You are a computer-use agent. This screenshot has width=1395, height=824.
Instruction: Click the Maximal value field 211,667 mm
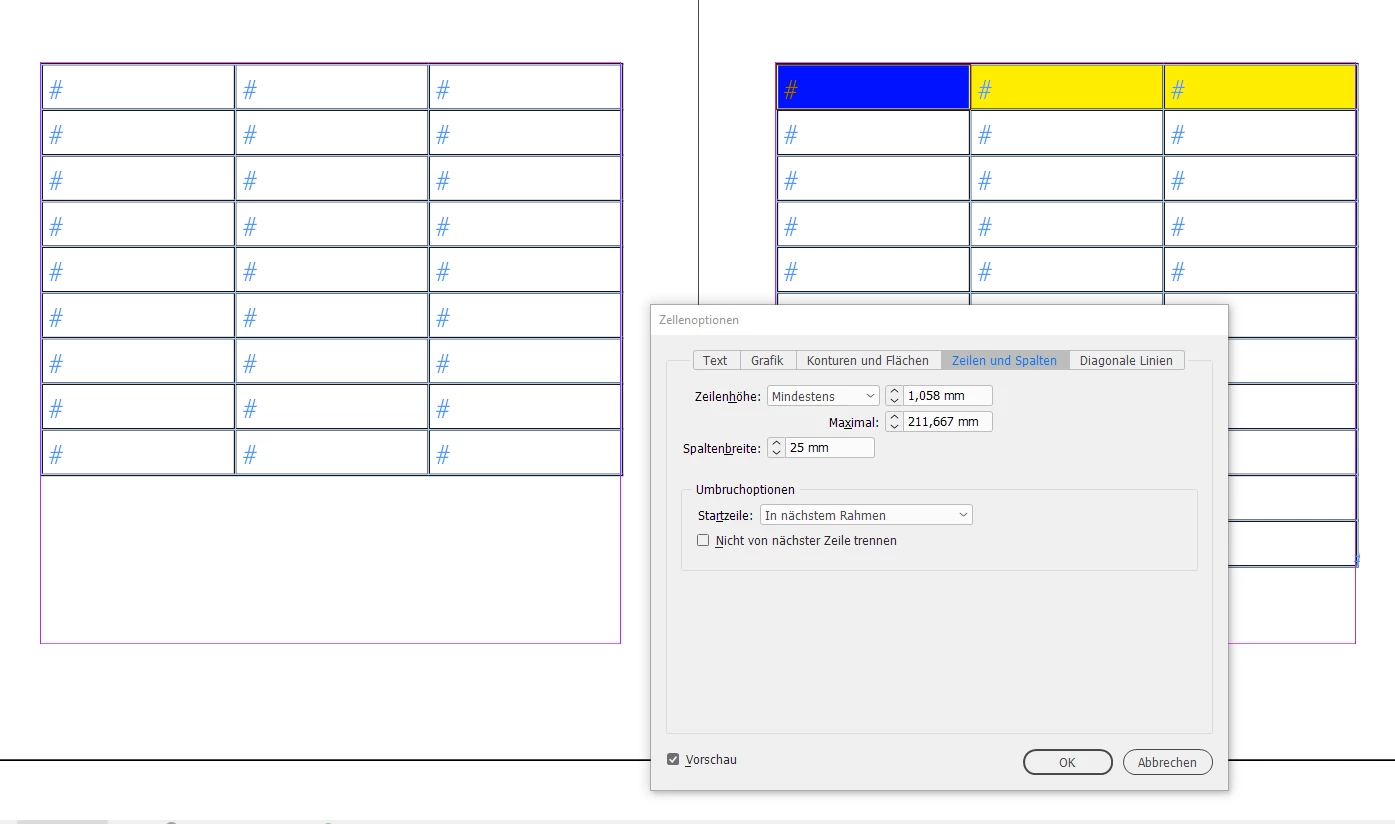pyautogui.click(x=947, y=422)
